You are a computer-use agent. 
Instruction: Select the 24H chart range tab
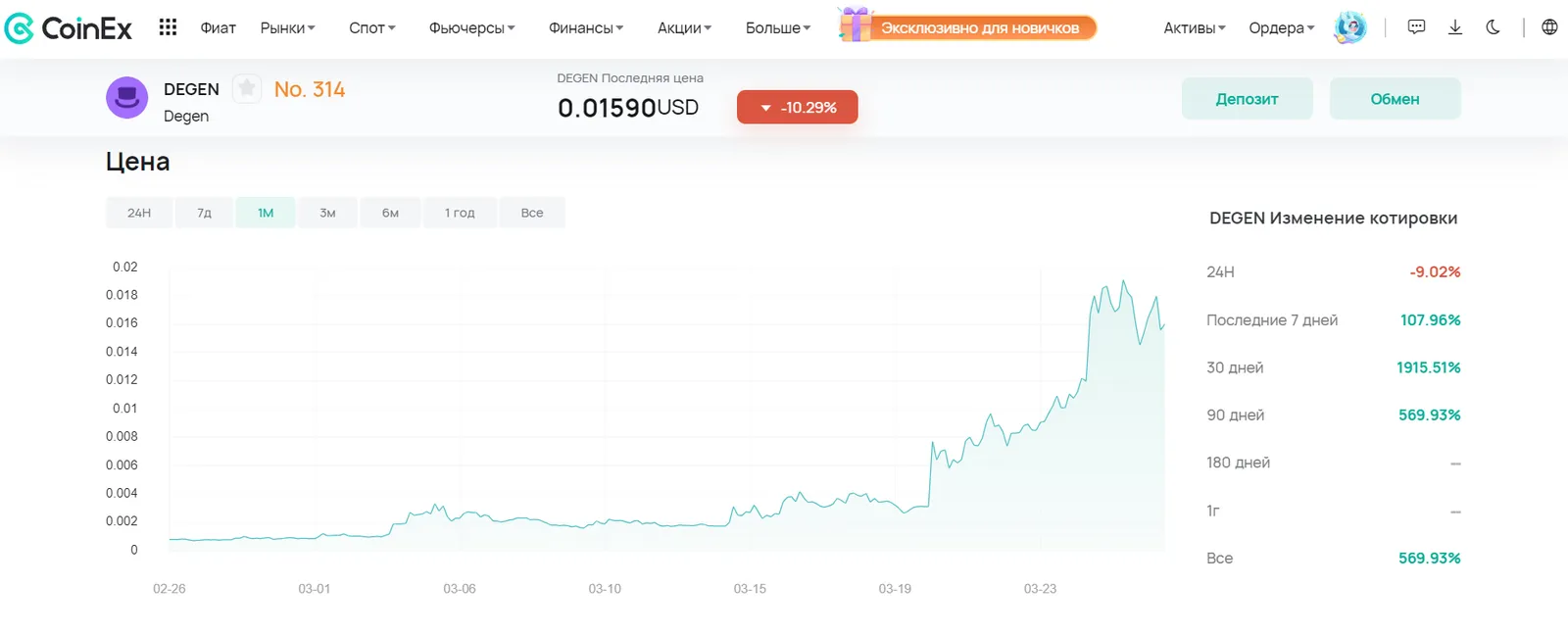(139, 213)
